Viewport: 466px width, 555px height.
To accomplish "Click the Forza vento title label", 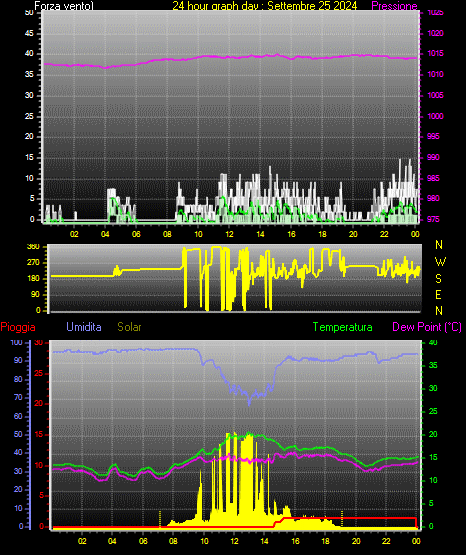I will [64, 6].
